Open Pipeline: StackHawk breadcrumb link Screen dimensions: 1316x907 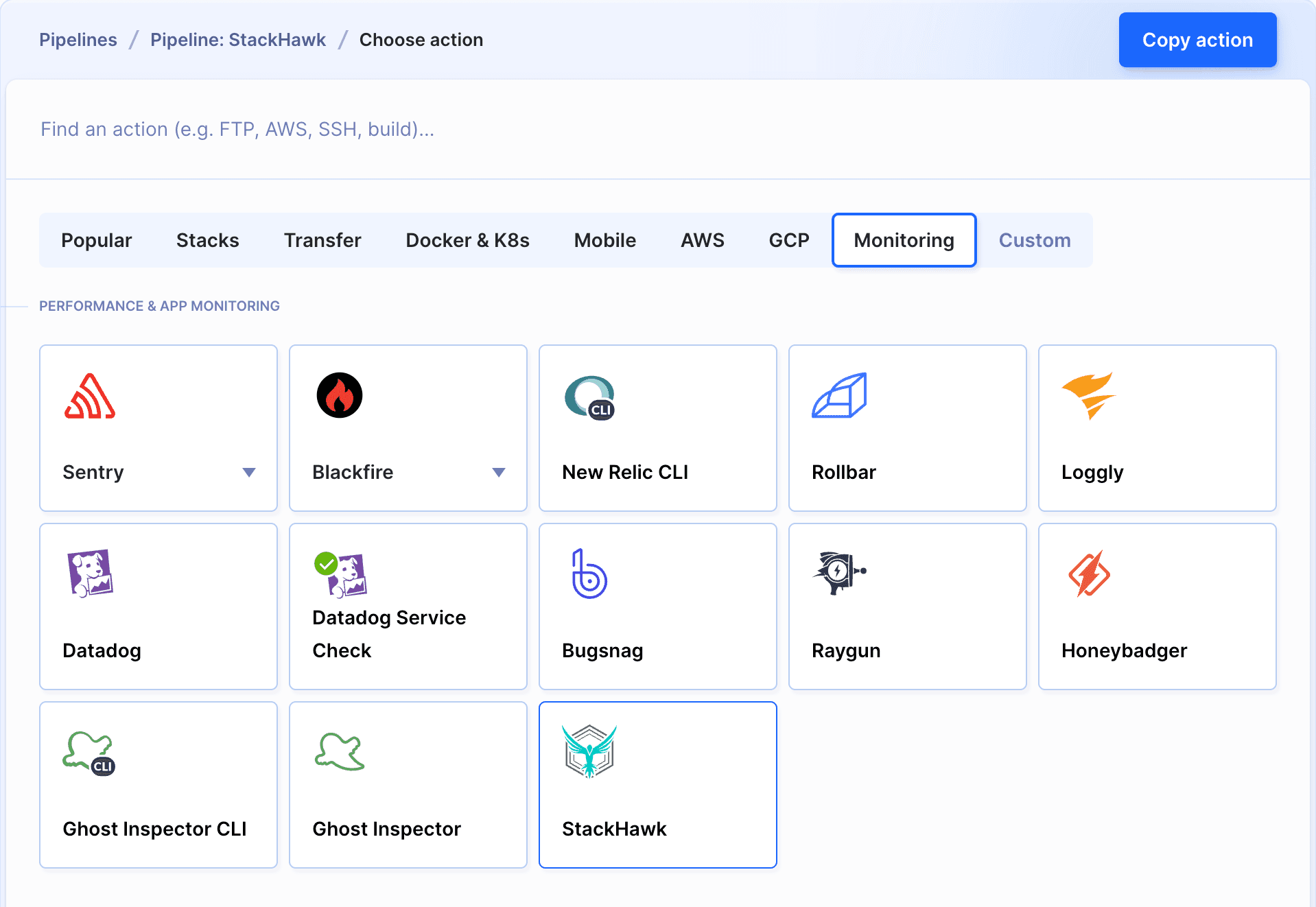238,40
